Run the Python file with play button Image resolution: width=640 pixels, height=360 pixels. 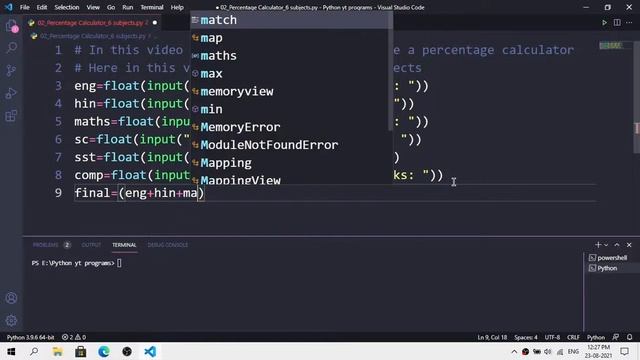point(604,23)
